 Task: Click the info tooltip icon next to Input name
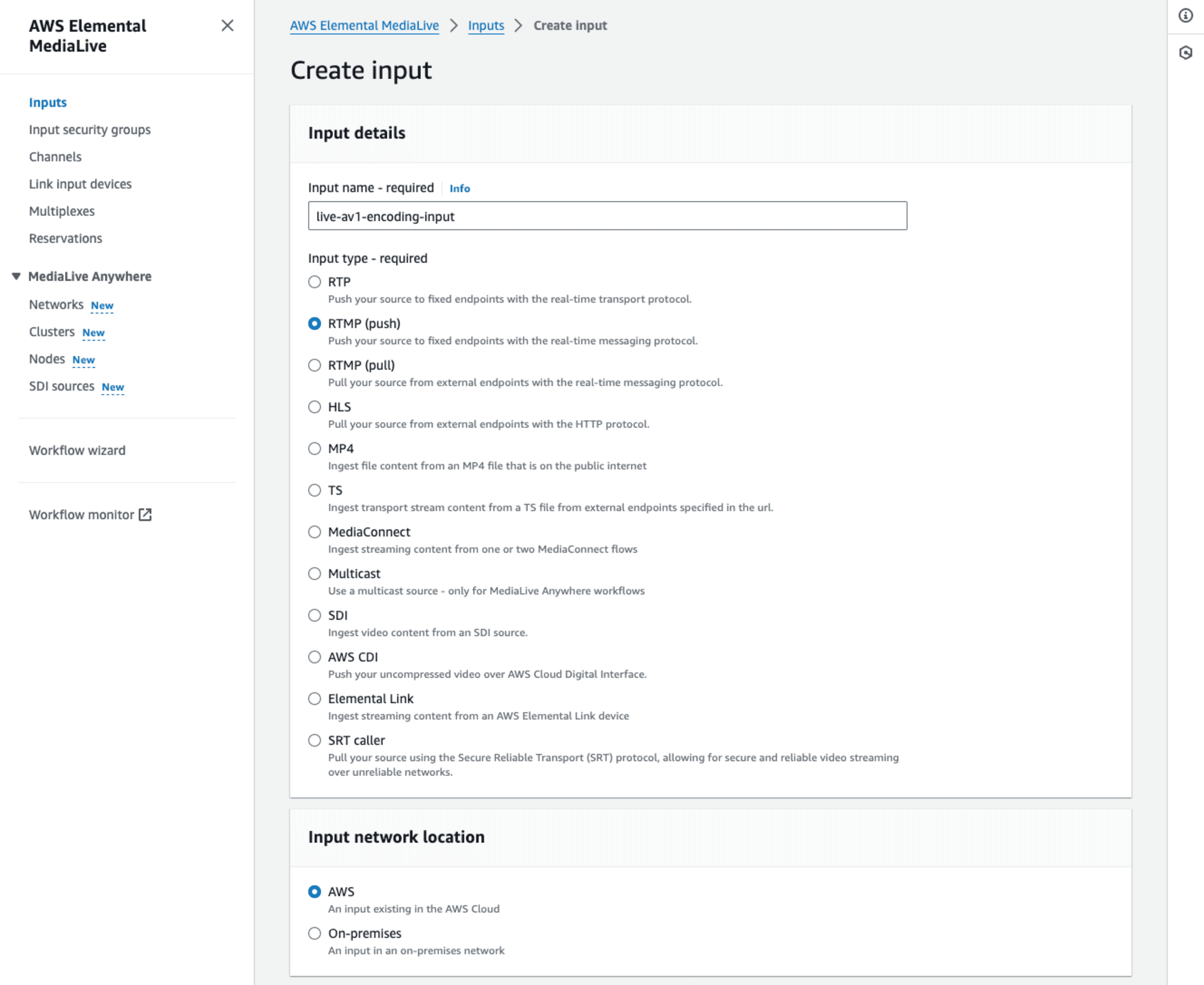458,187
